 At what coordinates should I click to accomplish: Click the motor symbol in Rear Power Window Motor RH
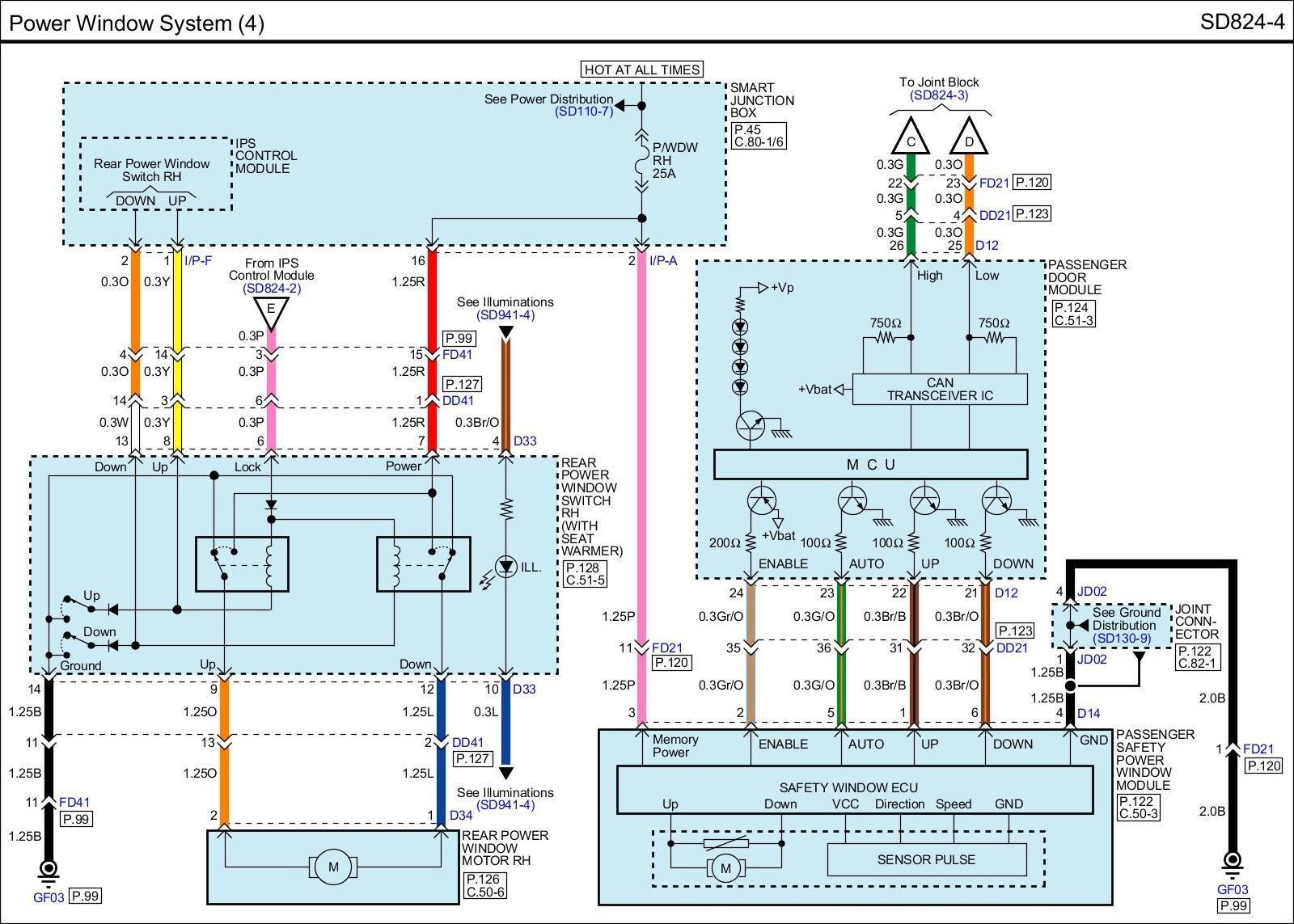tap(332, 868)
